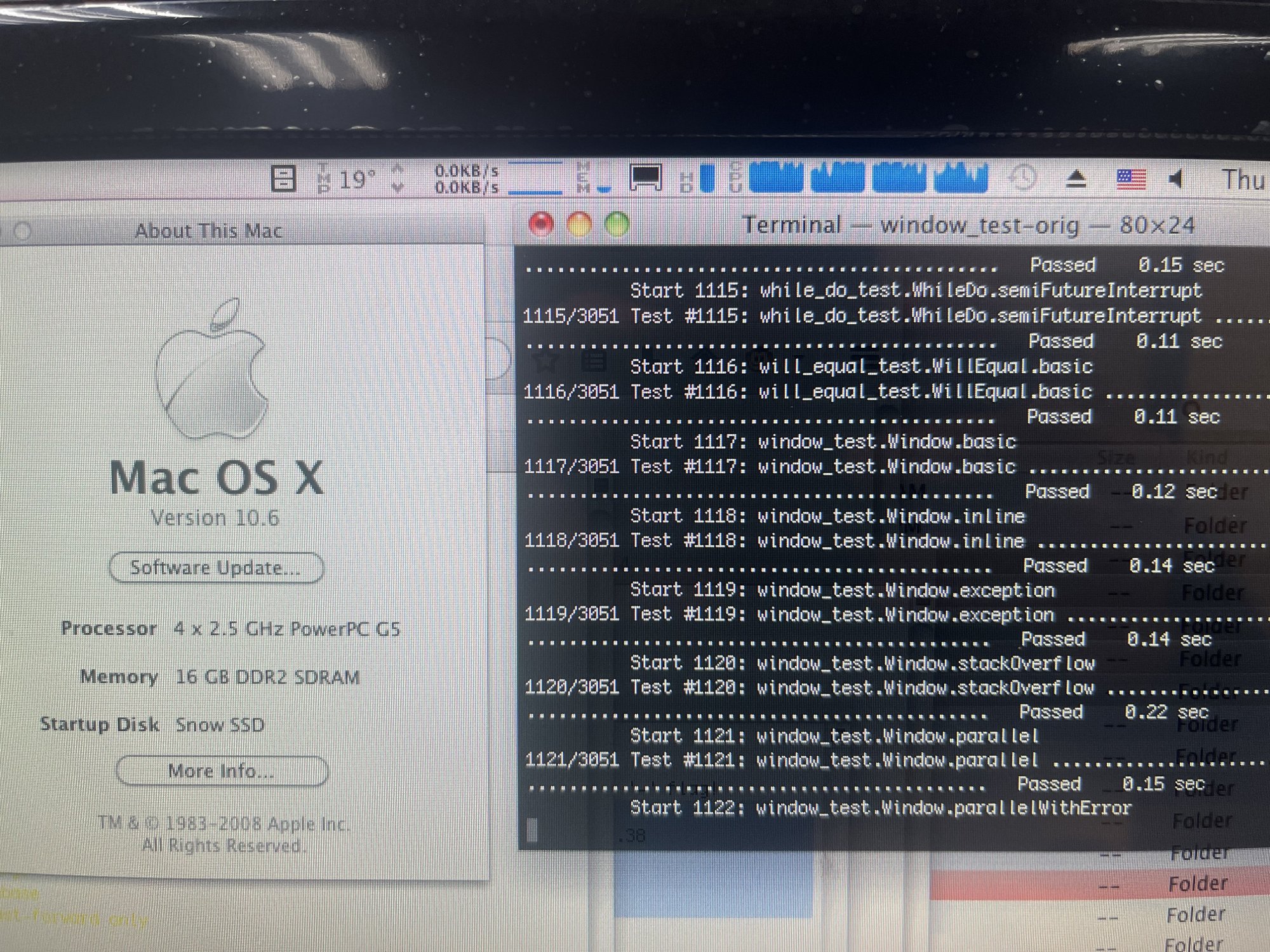Click the window list icon left of temperature

tap(283, 178)
